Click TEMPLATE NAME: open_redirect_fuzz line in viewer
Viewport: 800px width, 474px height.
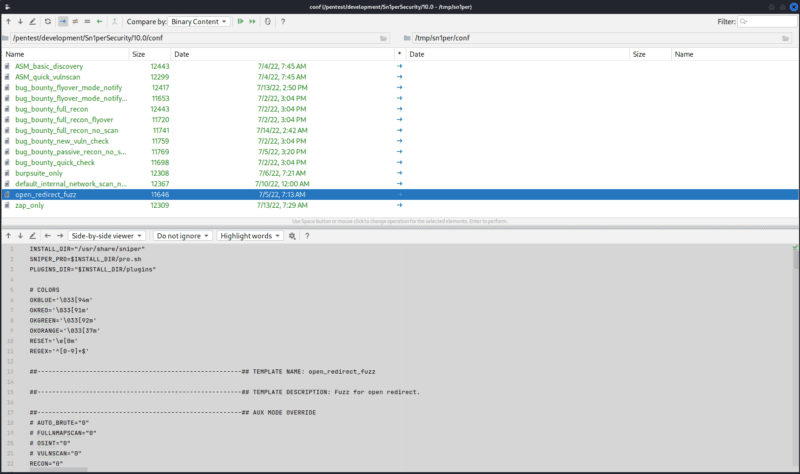click(203, 372)
